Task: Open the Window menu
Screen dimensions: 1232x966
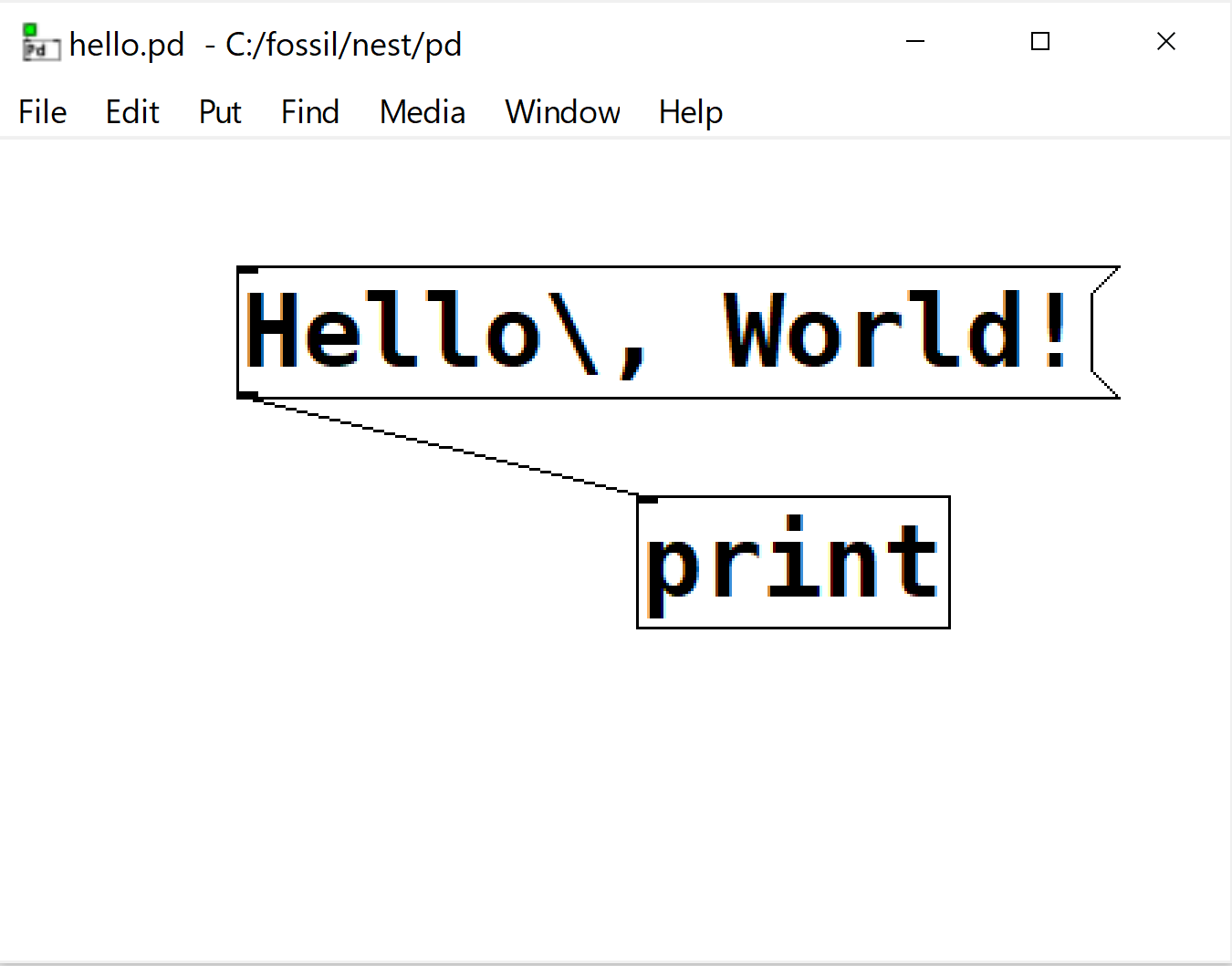Action: 563,112
